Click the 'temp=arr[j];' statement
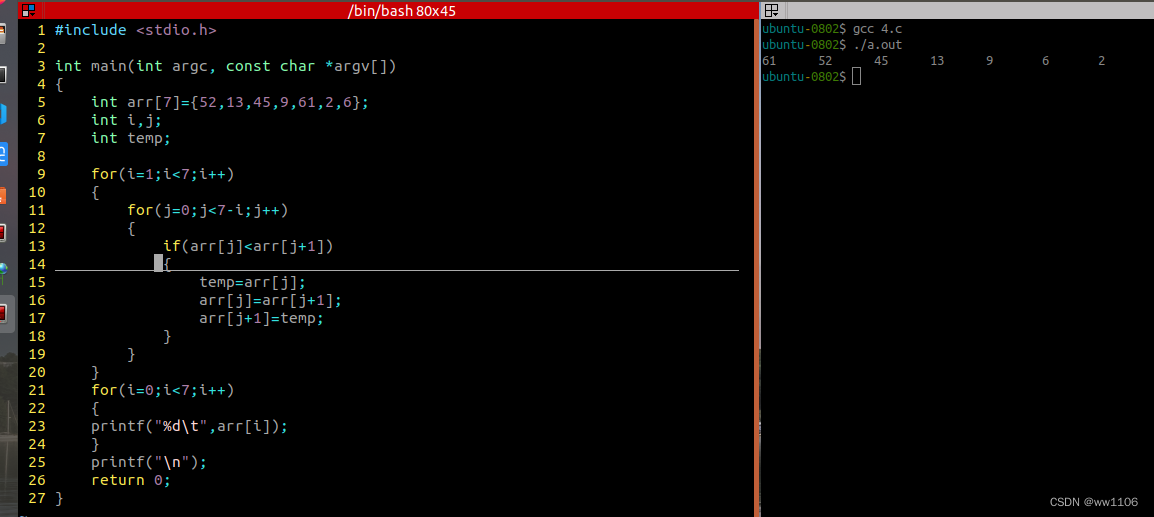 click(x=252, y=282)
